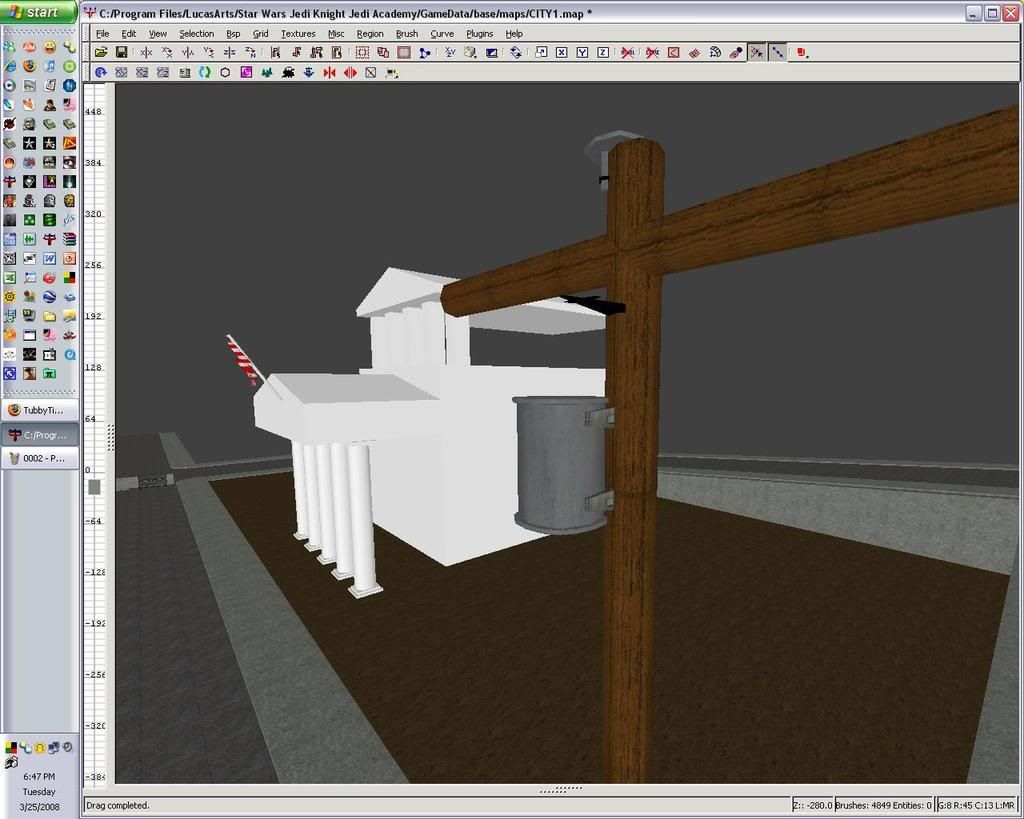Flip selection on Z axis
The image size is (1024, 819).
(230, 52)
